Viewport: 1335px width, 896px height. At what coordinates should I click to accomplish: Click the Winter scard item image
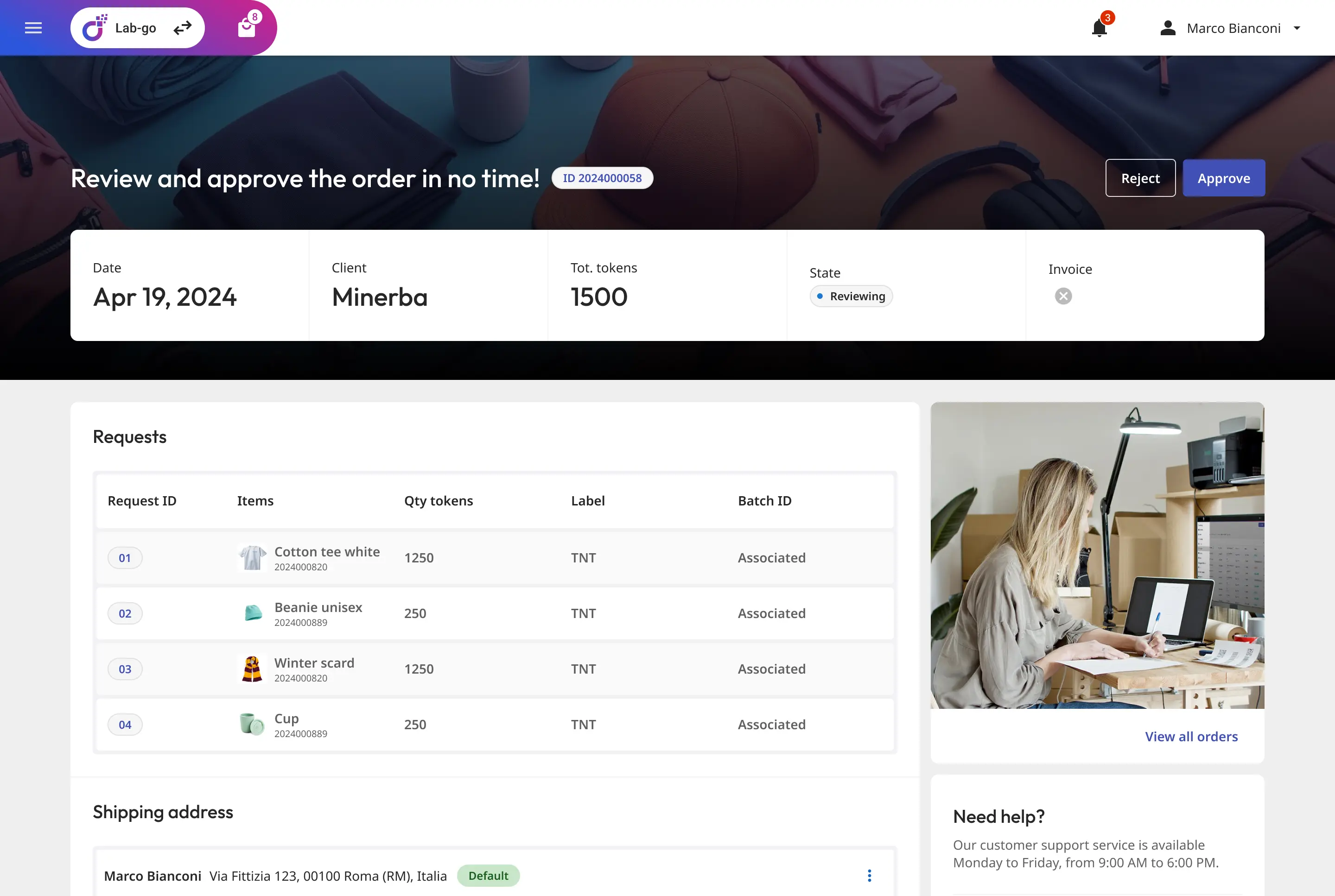click(x=252, y=669)
